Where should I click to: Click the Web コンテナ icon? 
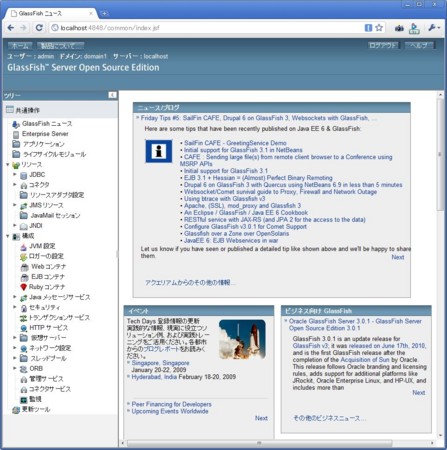click(x=24, y=267)
